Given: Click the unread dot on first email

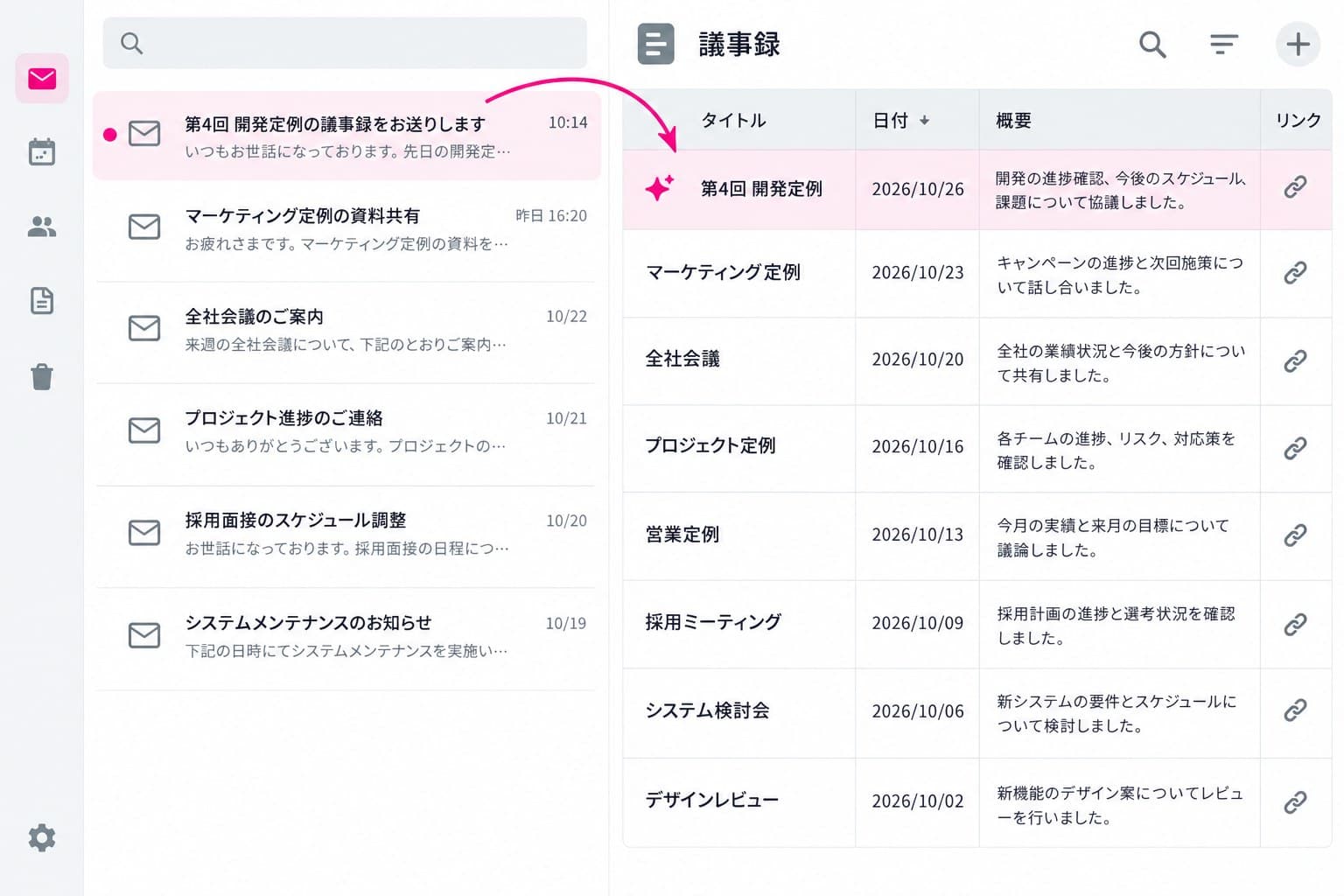Looking at the screenshot, I should coord(109,134).
